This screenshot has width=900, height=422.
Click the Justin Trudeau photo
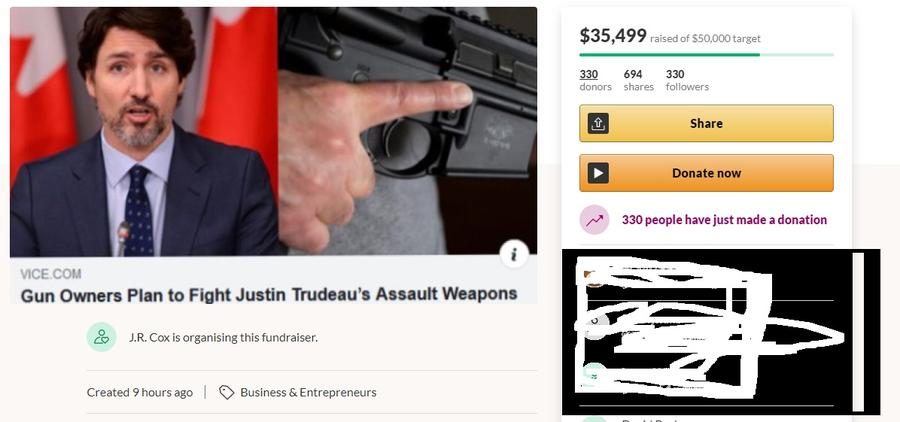click(x=144, y=131)
